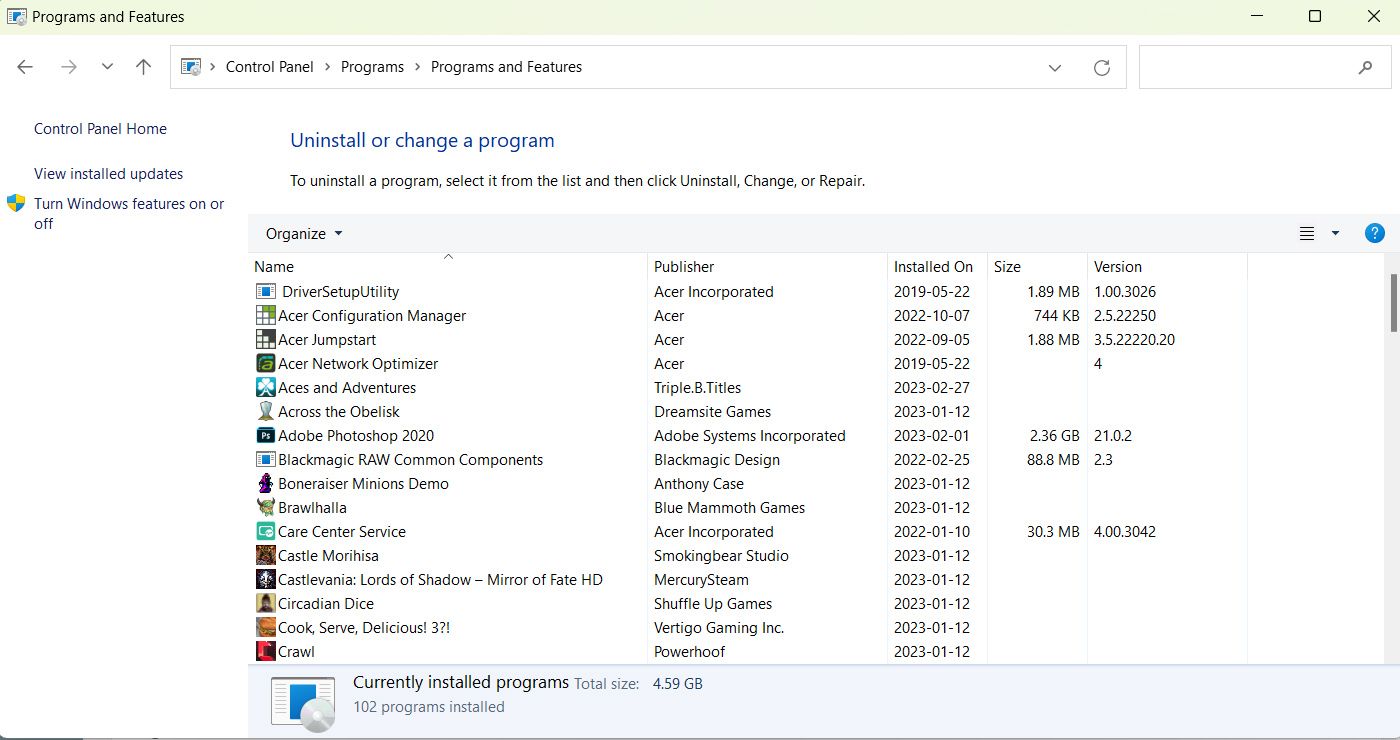Open the Organize dropdown menu
The height and width of the screenshot is (740, 1400).
click(303, 234)
